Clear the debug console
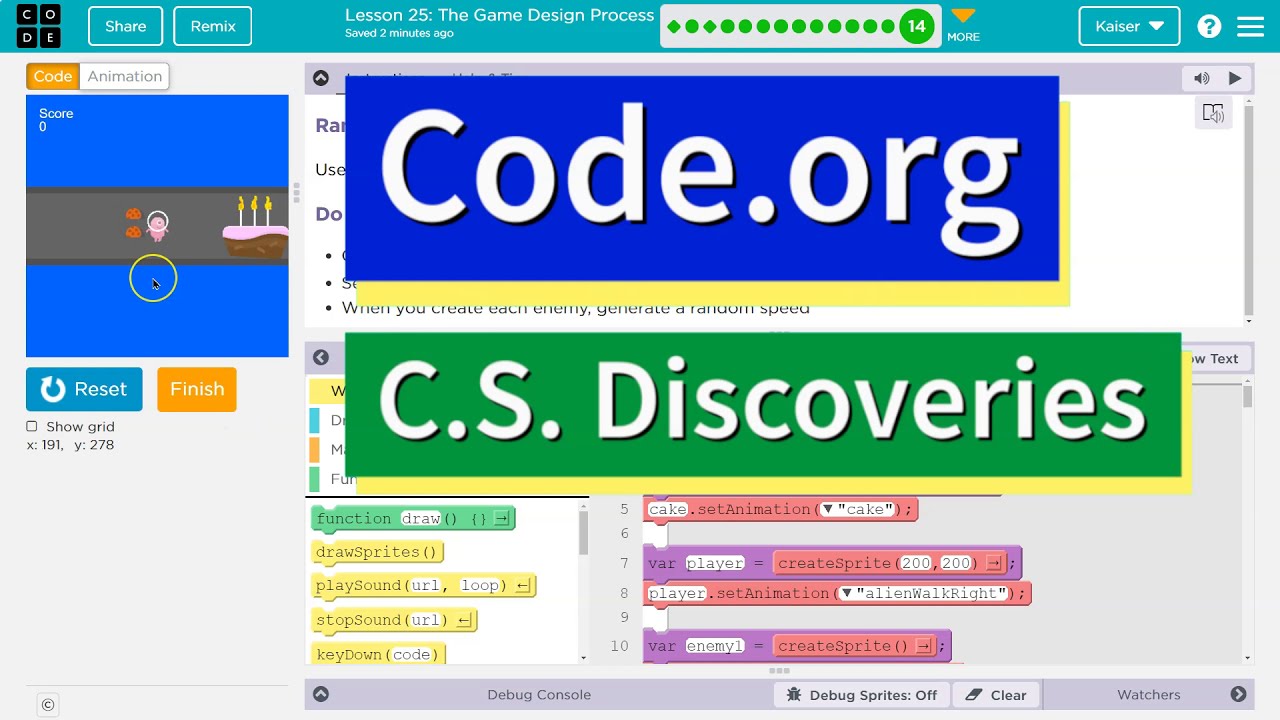 [996, 695]
